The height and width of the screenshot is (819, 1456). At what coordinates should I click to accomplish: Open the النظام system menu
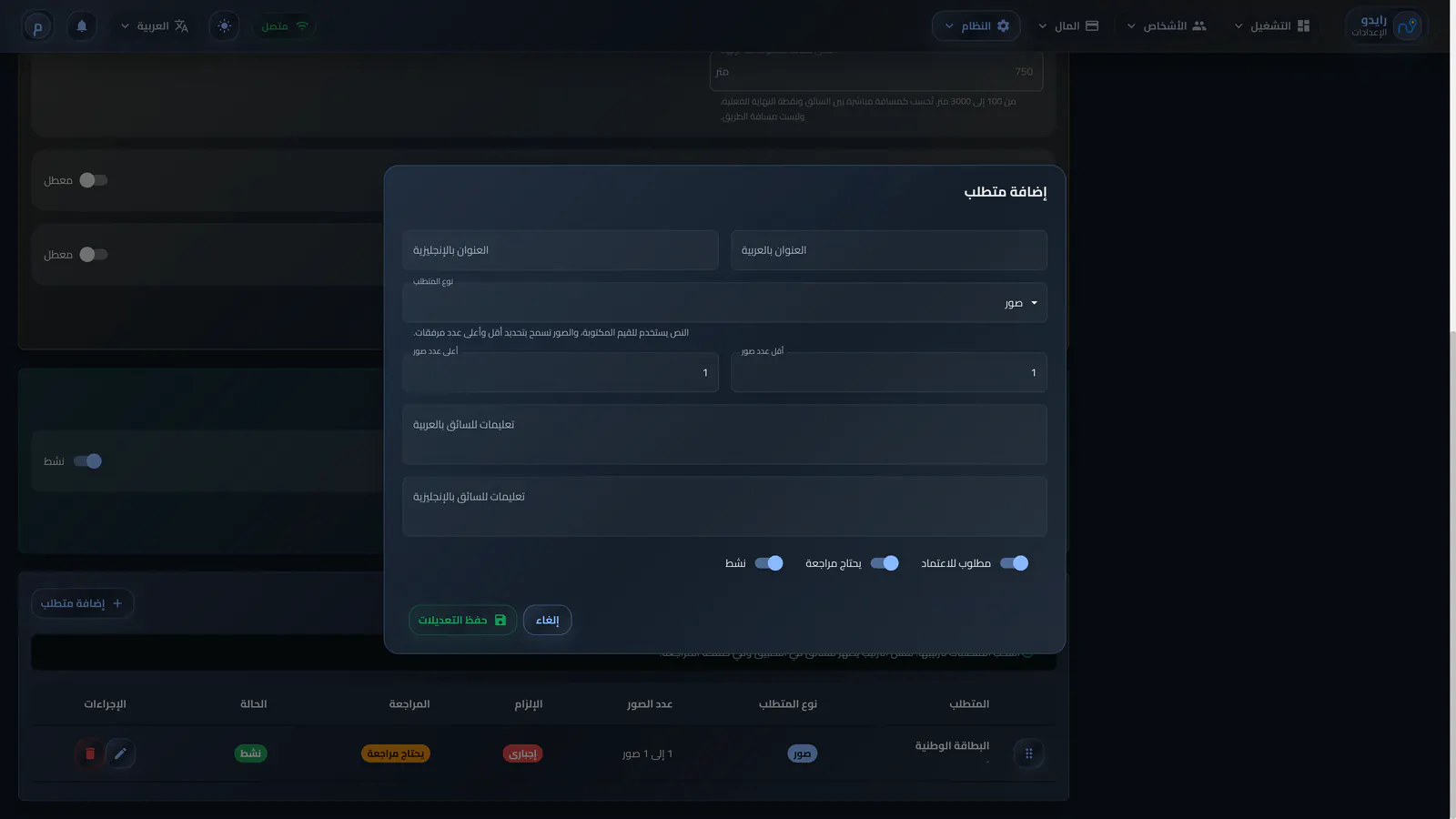pyautogui.click(x=976, y=25)
